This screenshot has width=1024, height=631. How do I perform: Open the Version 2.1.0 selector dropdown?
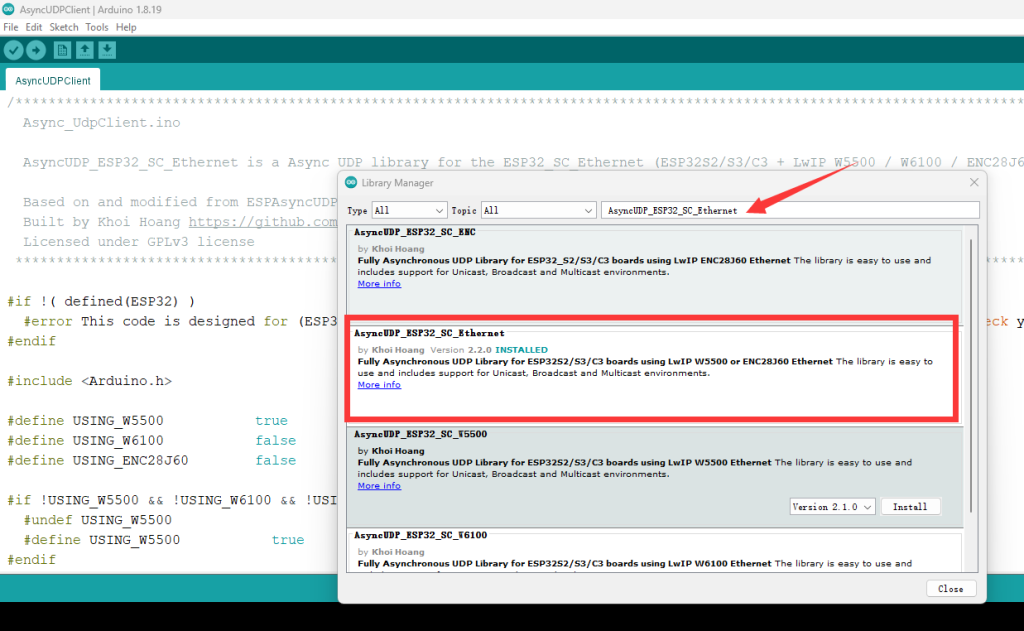click(x=832, y=507)
